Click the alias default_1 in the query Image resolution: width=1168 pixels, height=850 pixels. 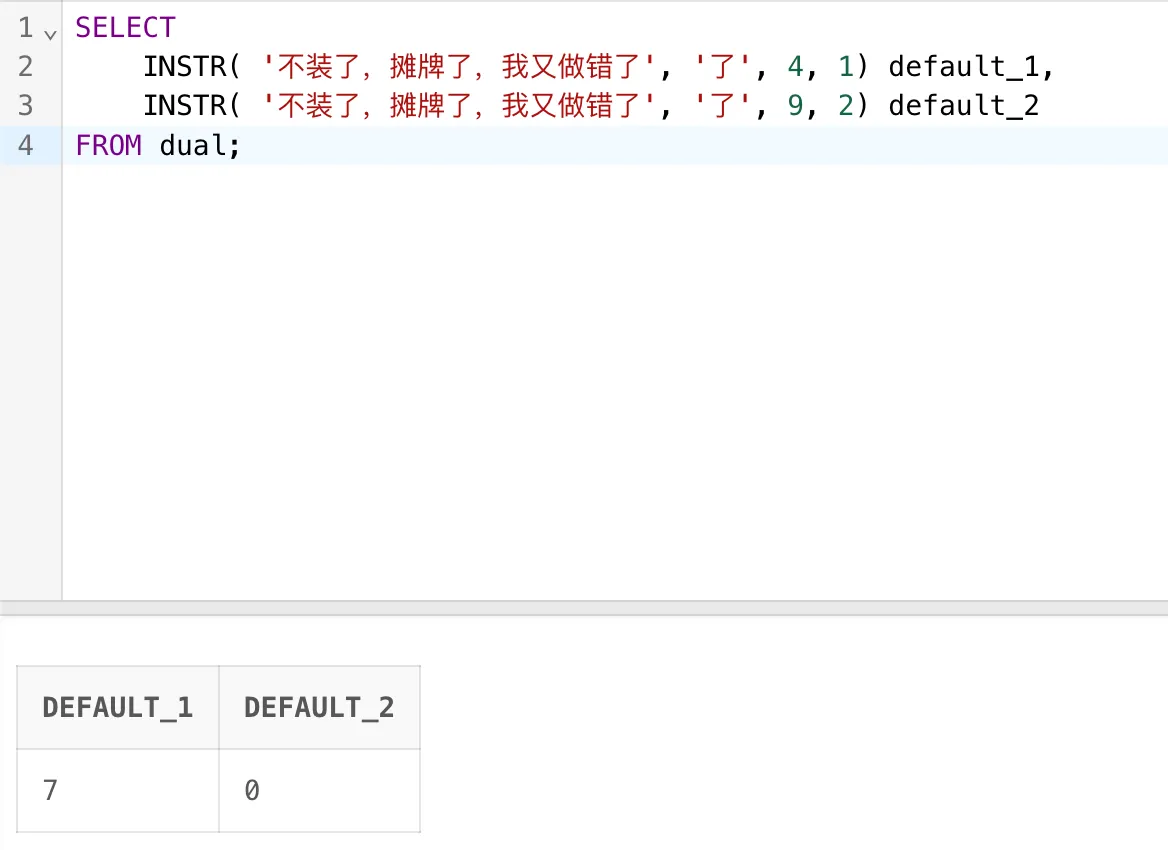[x=963, y=66]
